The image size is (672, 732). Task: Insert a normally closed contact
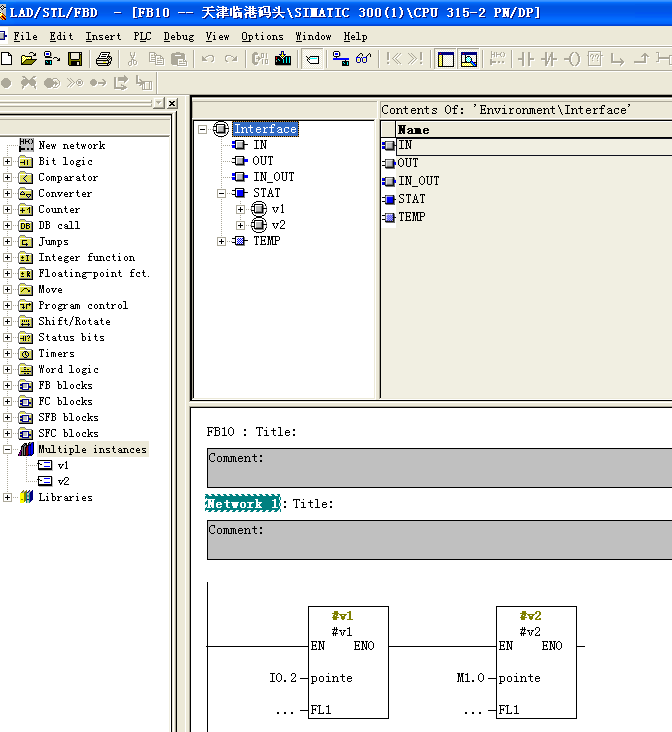click(x=549, y=59)
